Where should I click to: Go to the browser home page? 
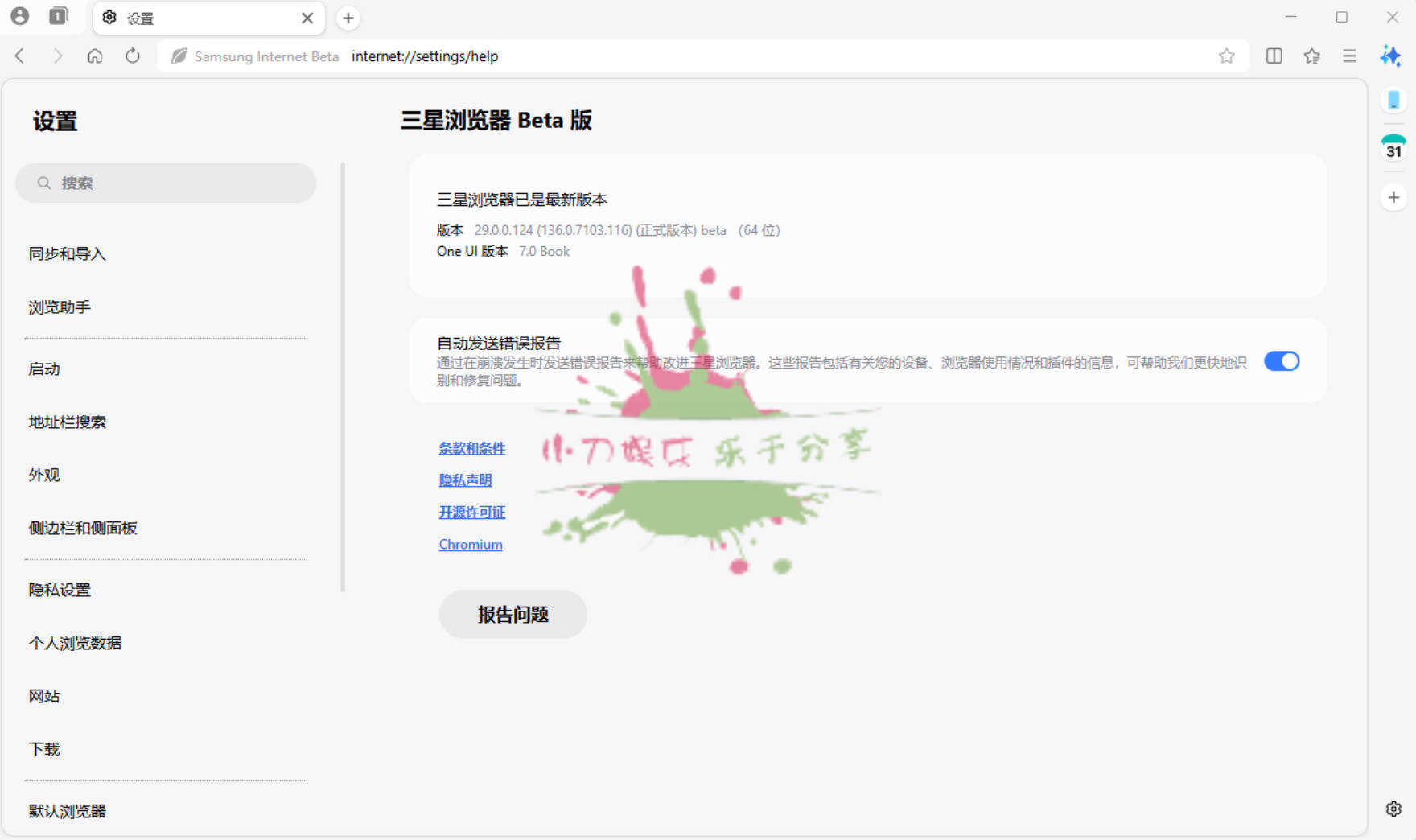[95, 56]
